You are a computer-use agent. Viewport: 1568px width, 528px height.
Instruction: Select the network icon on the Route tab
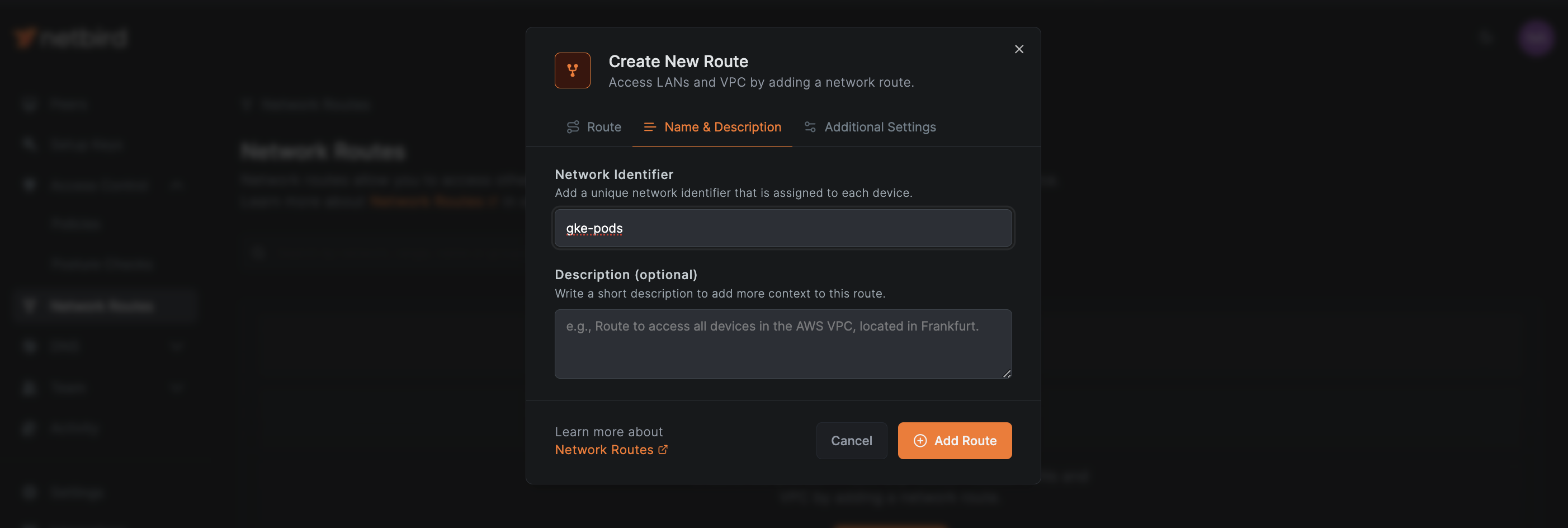[572, 126]
